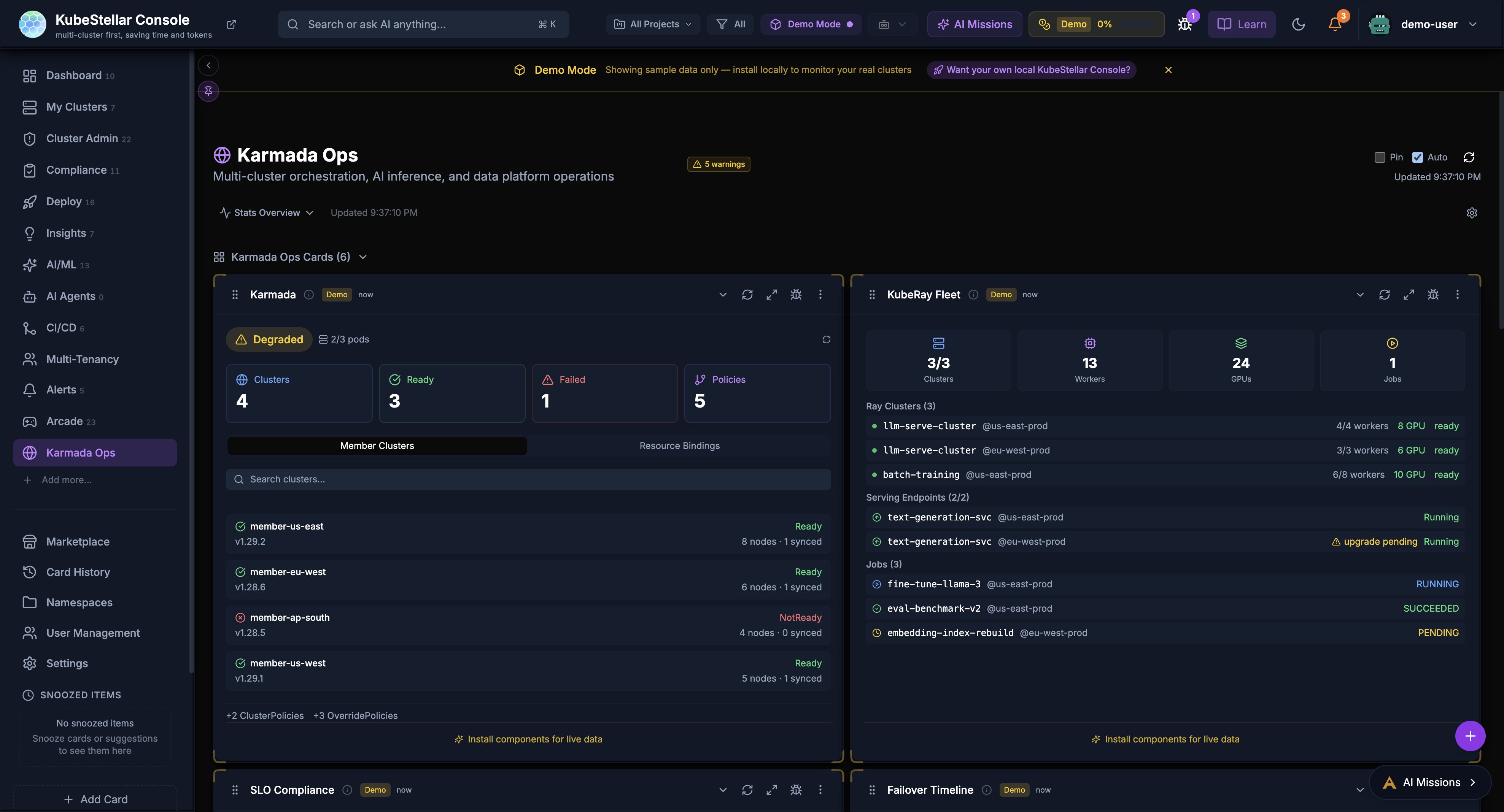Click the Demo token usage meter

1096,24
